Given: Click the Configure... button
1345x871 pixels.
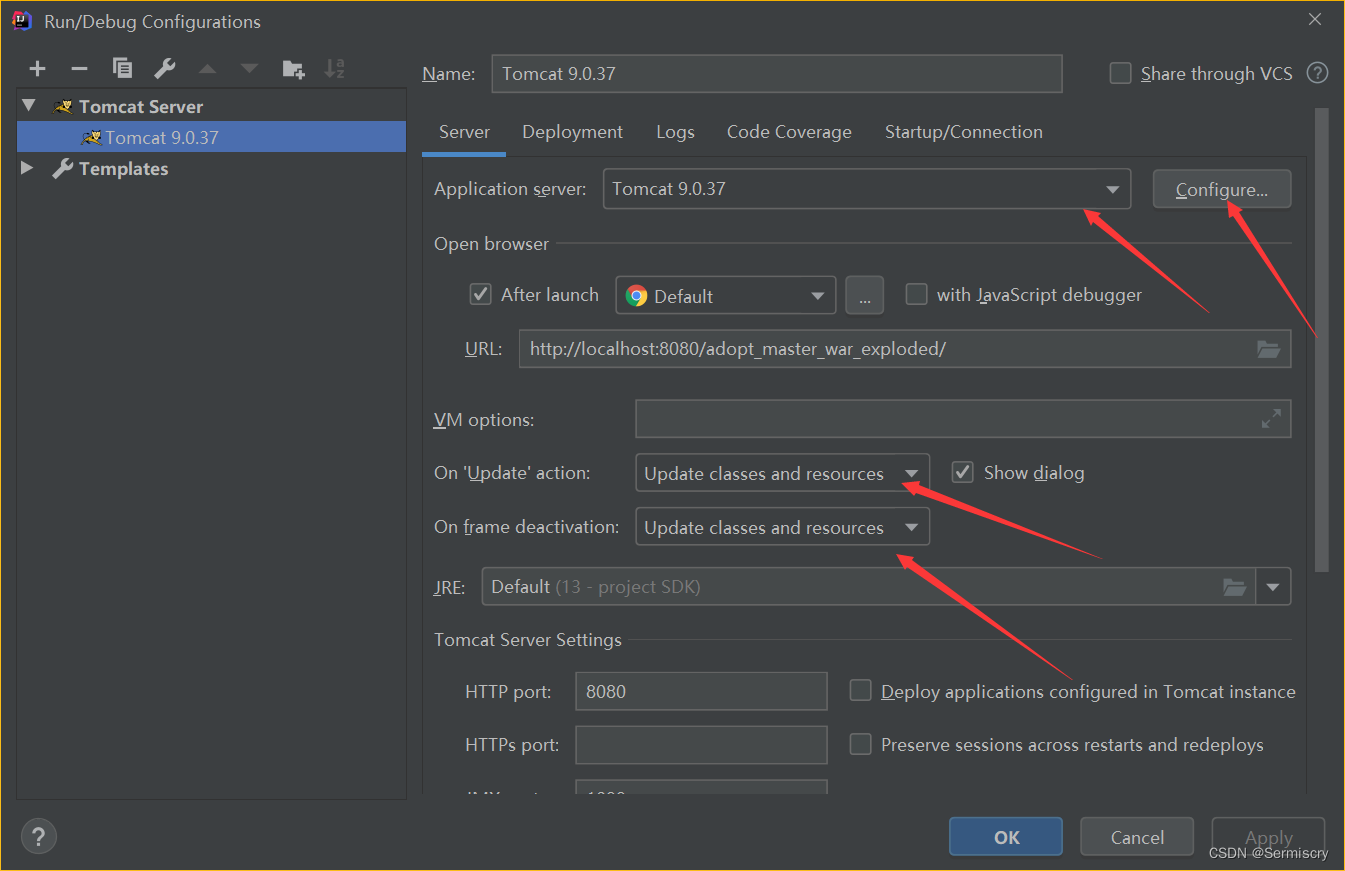Looking at the screenshot, I should 1222,189.
